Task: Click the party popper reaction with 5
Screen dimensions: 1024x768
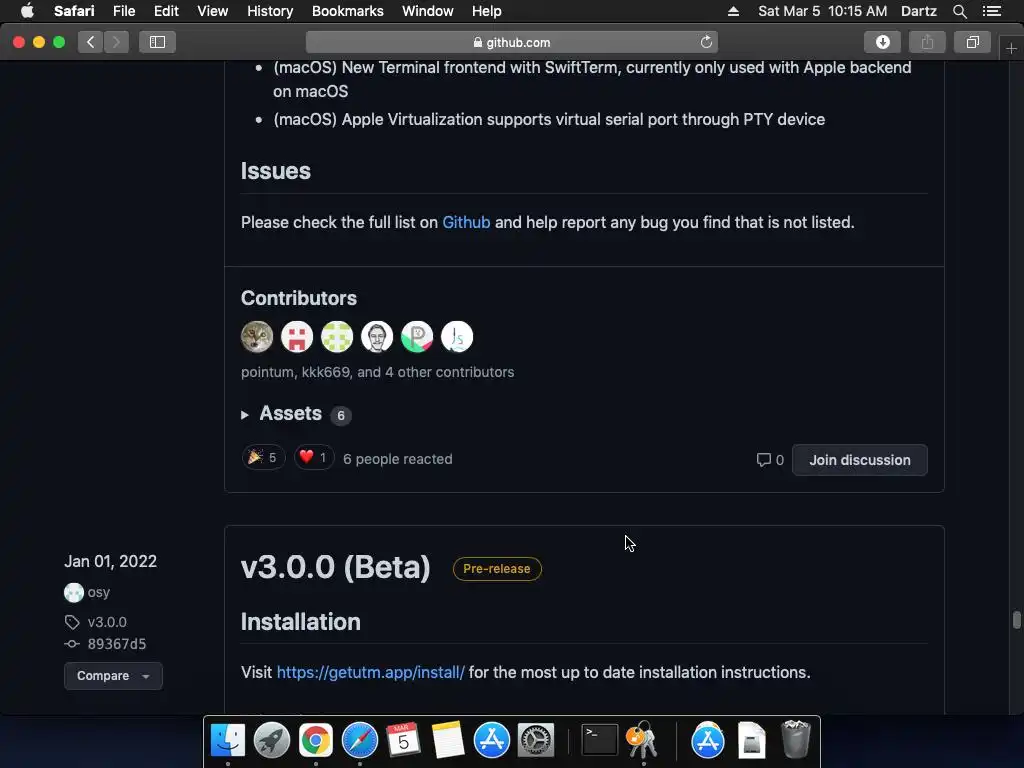Action: 263,458
